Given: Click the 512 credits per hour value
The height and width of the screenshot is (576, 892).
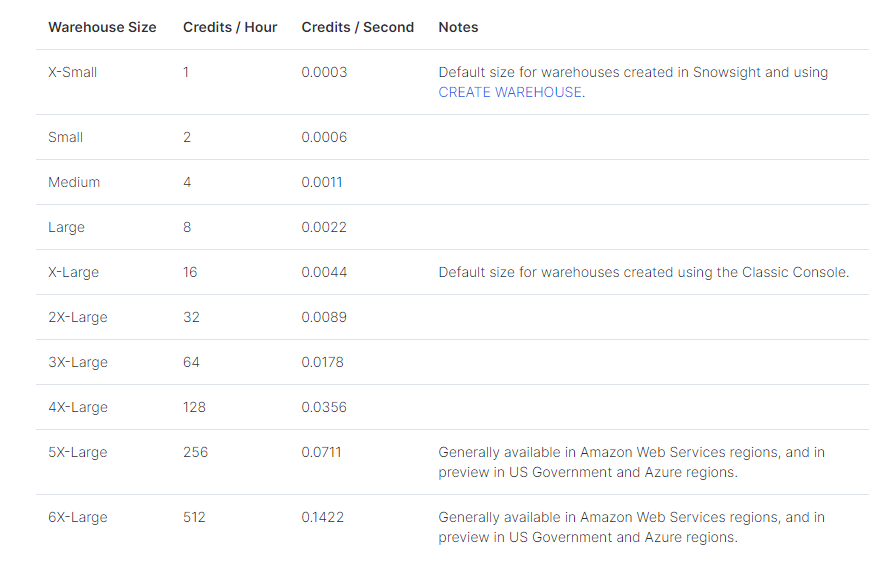Looking at the screenshot, I should click(194, 517).
